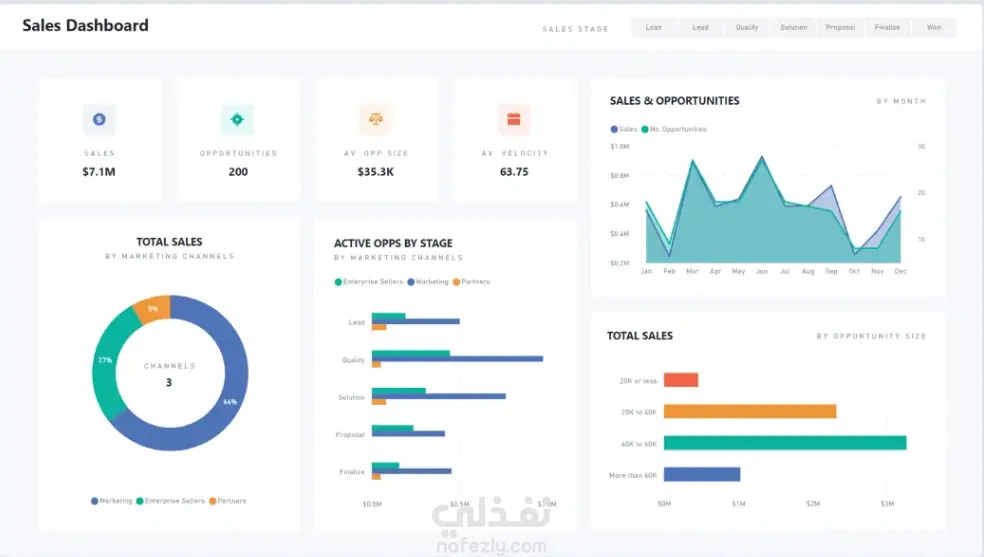Click the Jun label on month axis

(x=762, y=272)
